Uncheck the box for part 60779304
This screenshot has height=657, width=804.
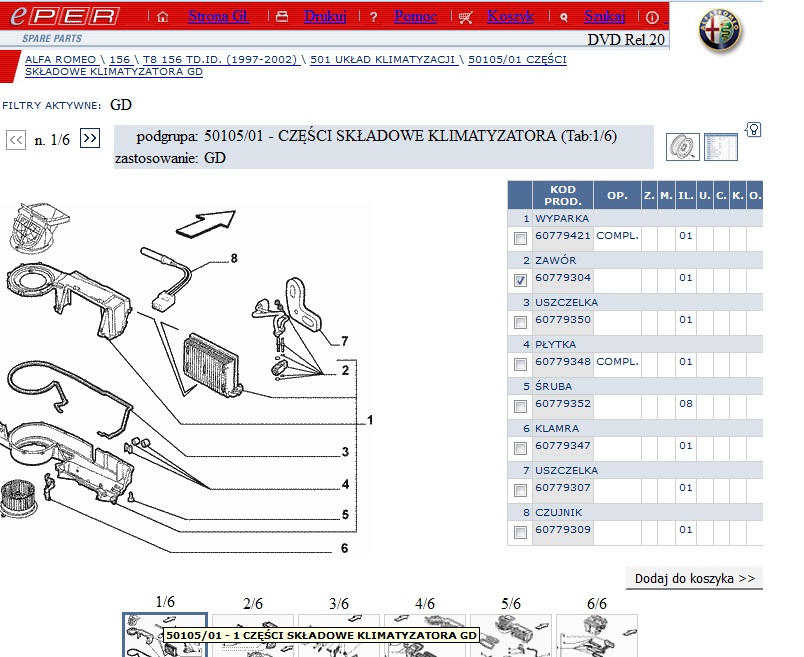520,281
